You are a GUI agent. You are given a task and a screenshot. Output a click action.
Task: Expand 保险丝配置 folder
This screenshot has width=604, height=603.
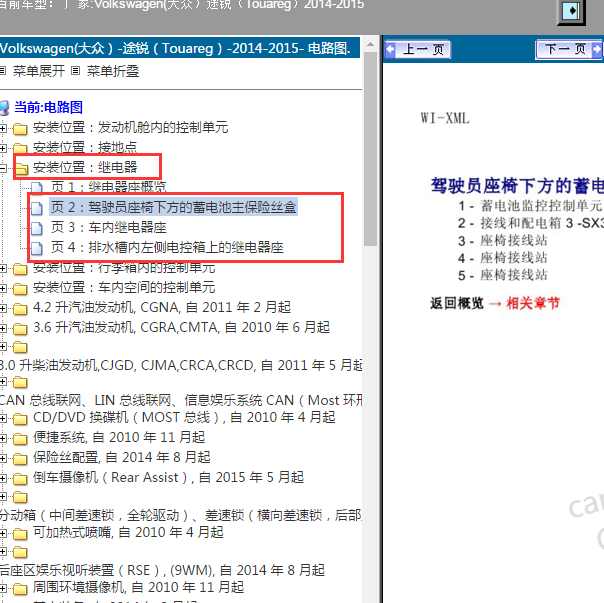[3, 459]
